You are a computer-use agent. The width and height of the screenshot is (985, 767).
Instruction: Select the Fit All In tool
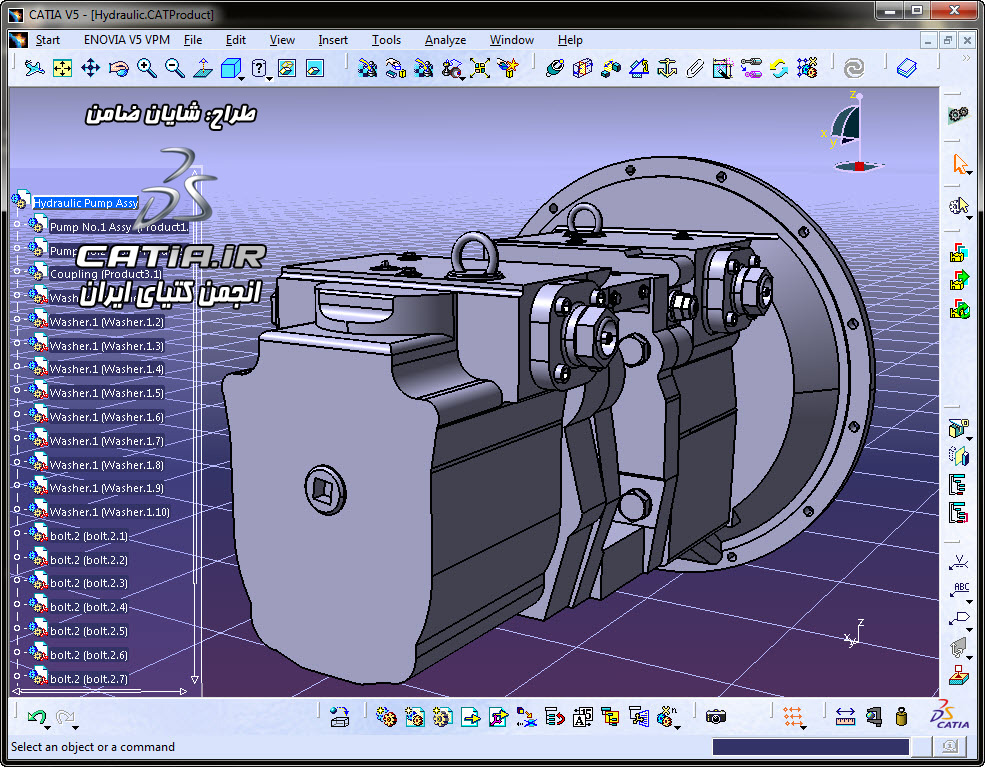point(62,67)
